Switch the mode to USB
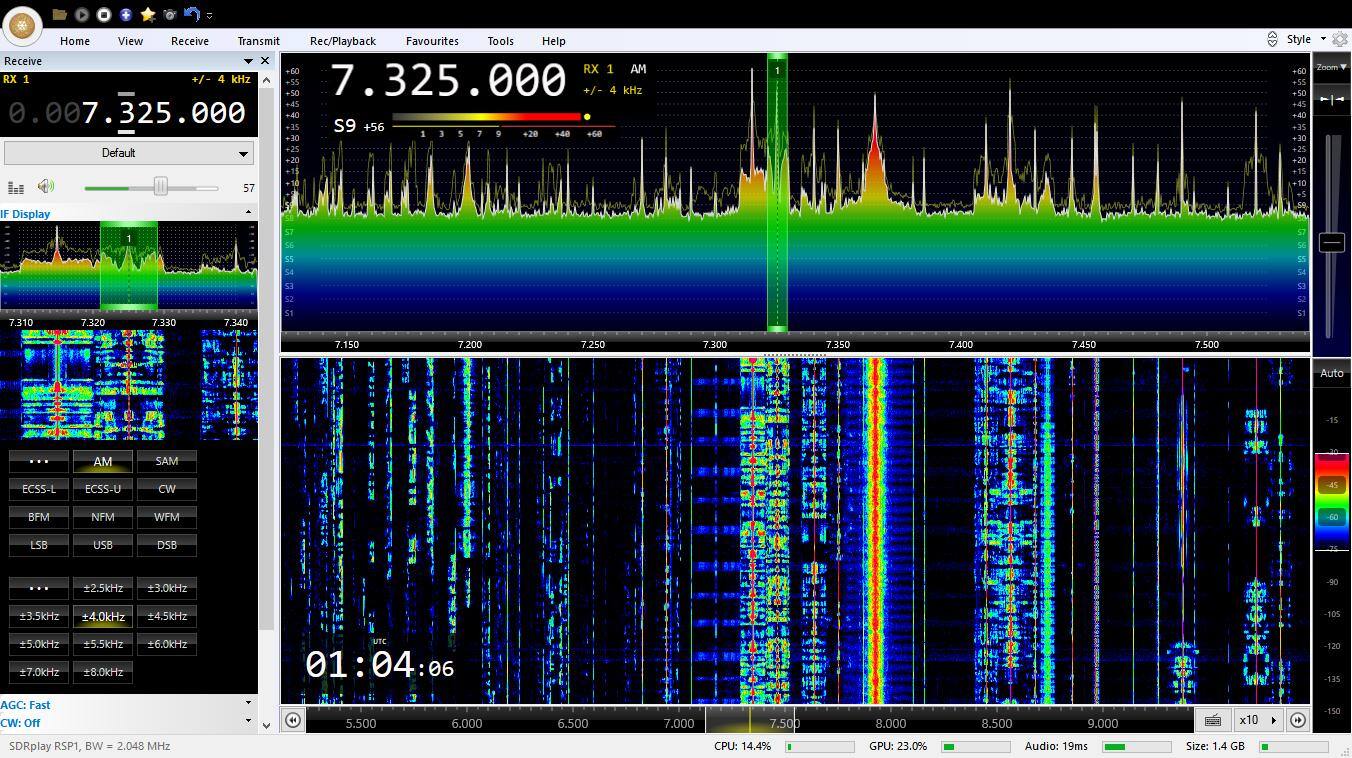Viewport: 1352px width, 758px height. tap(103, 545)
